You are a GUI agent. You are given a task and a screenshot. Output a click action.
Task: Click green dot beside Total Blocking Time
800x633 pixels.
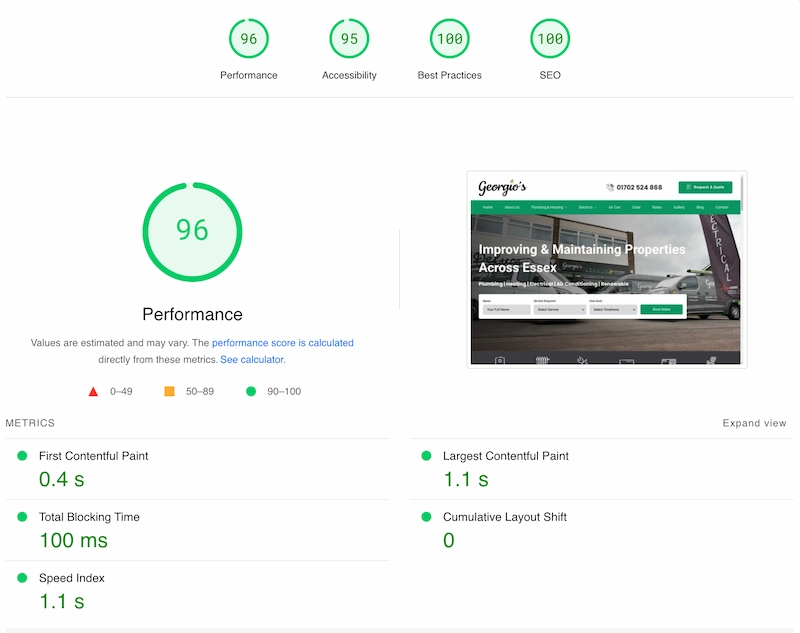(22, 517)
